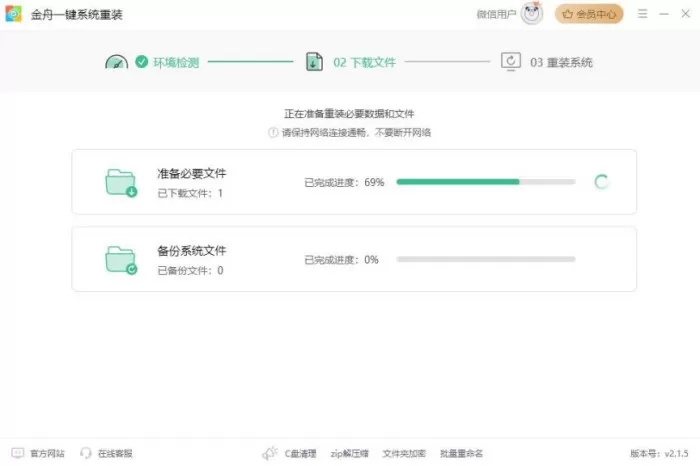The height and width of the screenshot is (466, 700).
Task: Click the 准备必要文件 title
Action: click(x=192, y=173)
